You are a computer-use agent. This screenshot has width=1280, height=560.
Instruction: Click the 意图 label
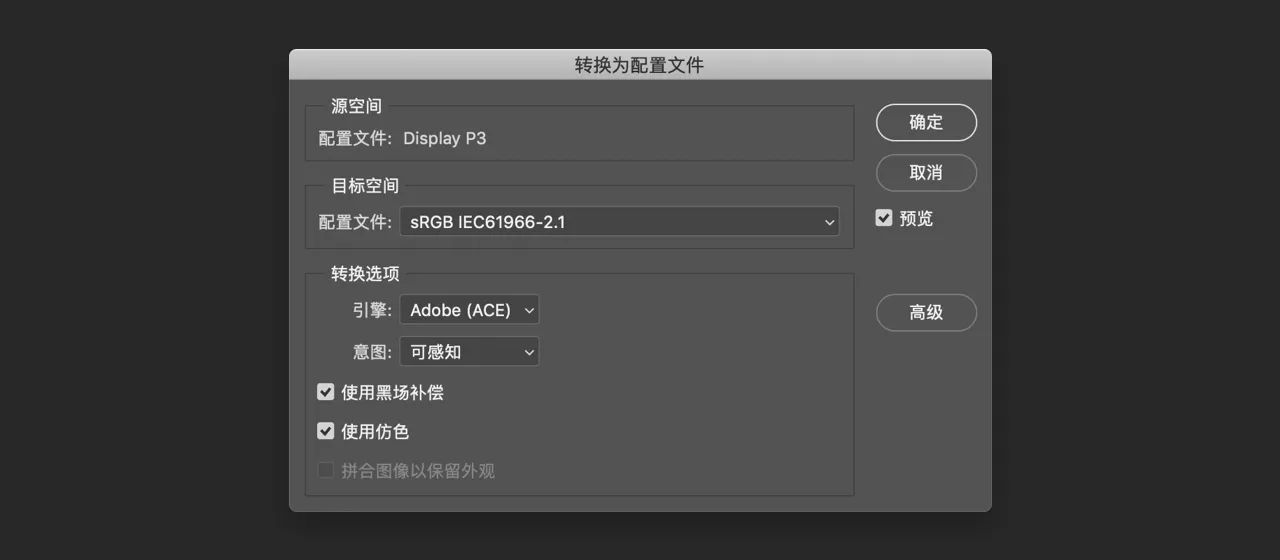point(372,351)
